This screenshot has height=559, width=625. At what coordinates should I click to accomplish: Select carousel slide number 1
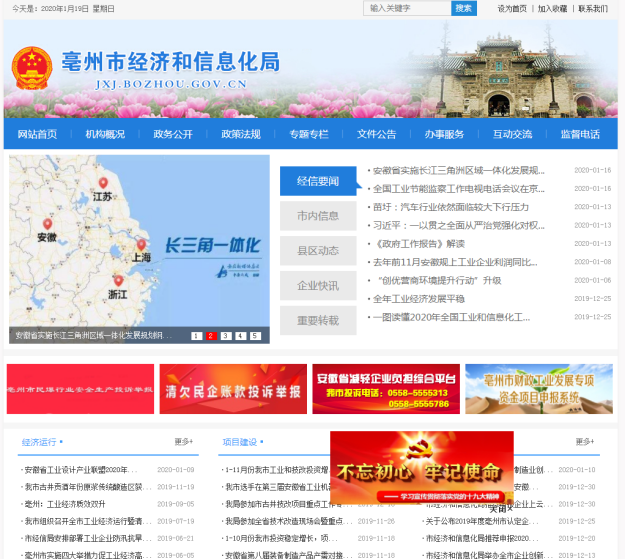point(196,336)
